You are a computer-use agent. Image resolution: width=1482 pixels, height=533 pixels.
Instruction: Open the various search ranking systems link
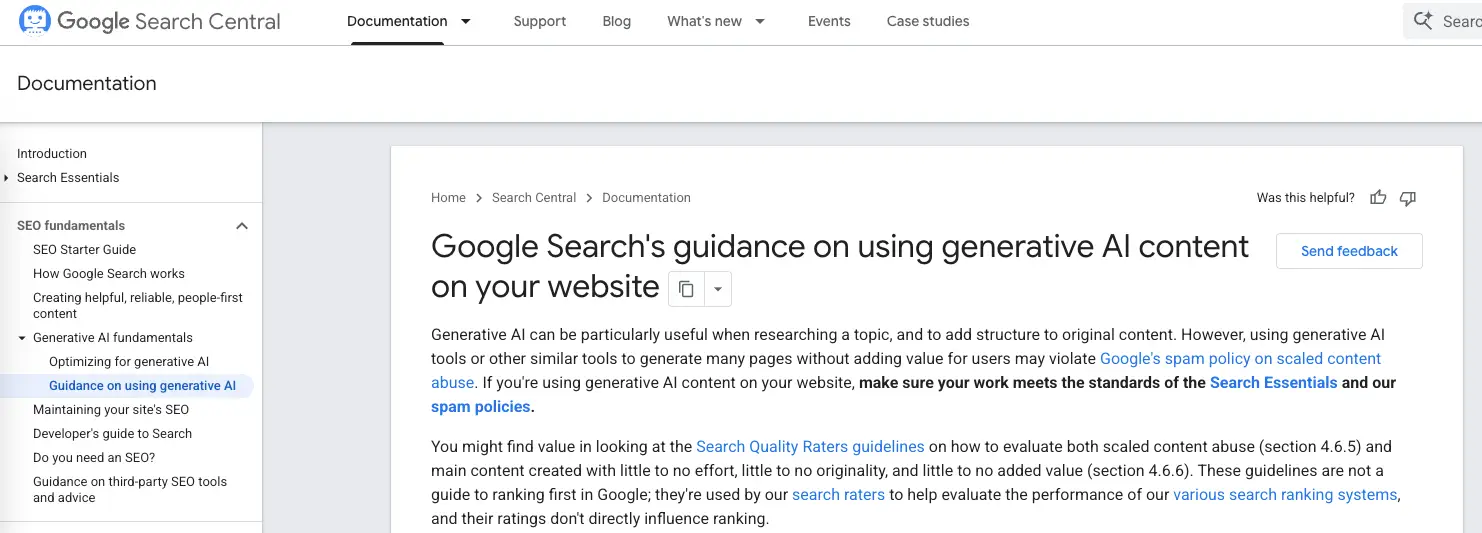pos(1285,495)
